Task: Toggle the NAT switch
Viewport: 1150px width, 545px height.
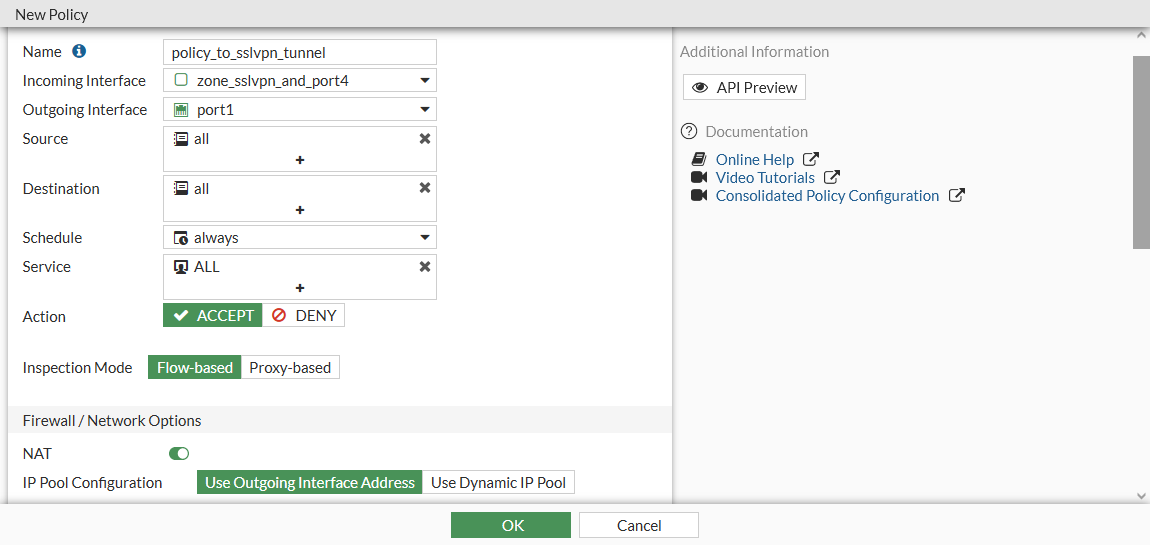Action: [x=179, y=454]
